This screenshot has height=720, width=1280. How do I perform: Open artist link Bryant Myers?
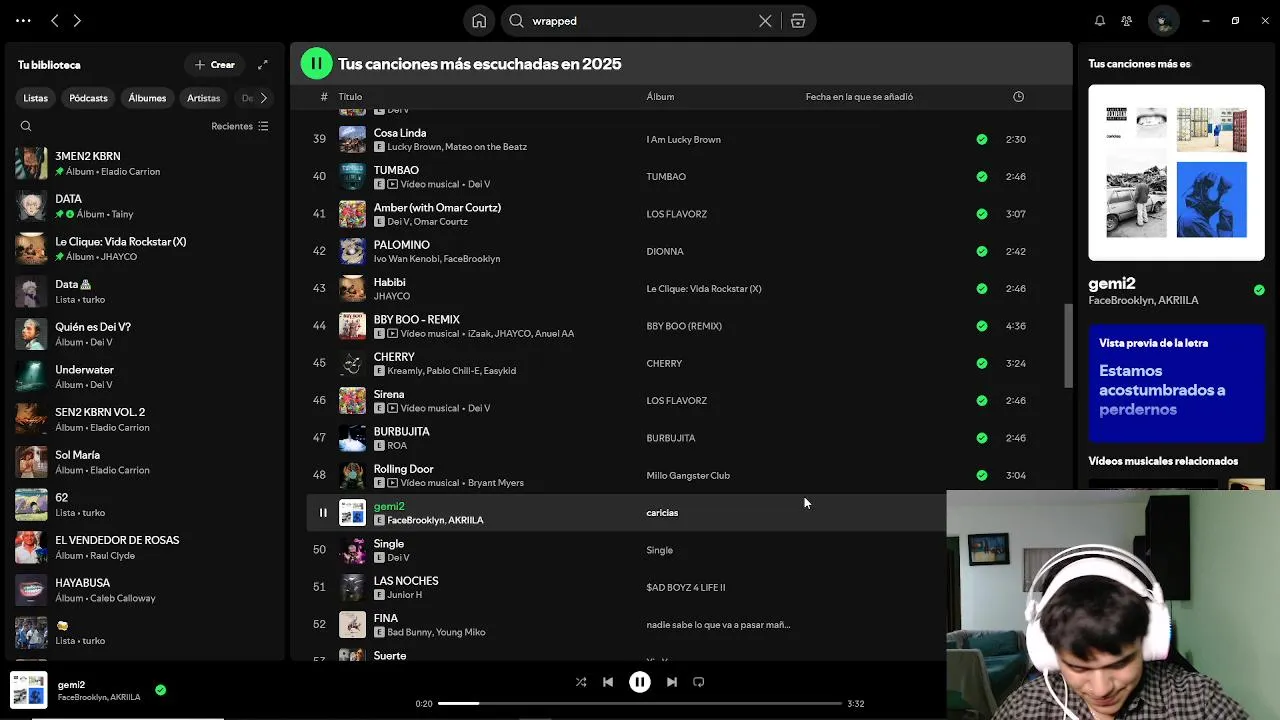click(496, 483)
